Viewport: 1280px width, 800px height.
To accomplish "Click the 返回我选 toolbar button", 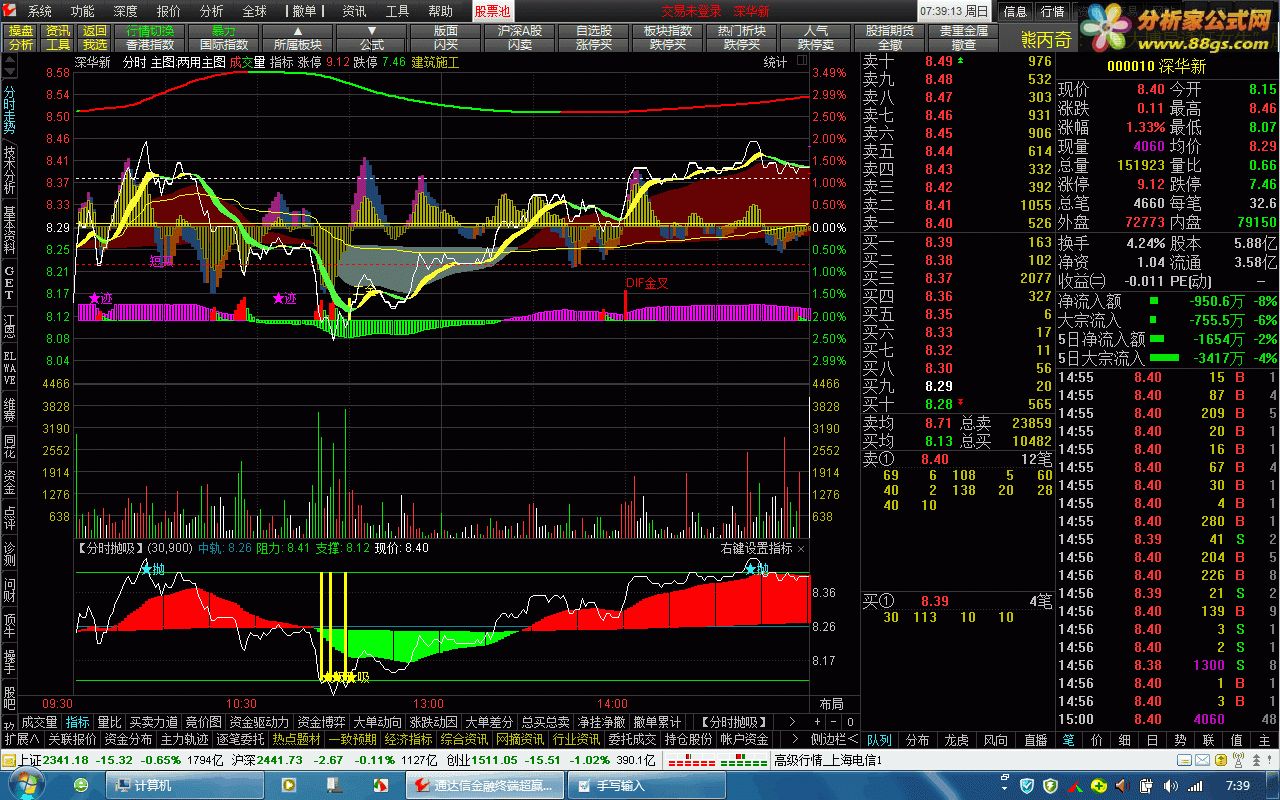I will pos(95,38).
